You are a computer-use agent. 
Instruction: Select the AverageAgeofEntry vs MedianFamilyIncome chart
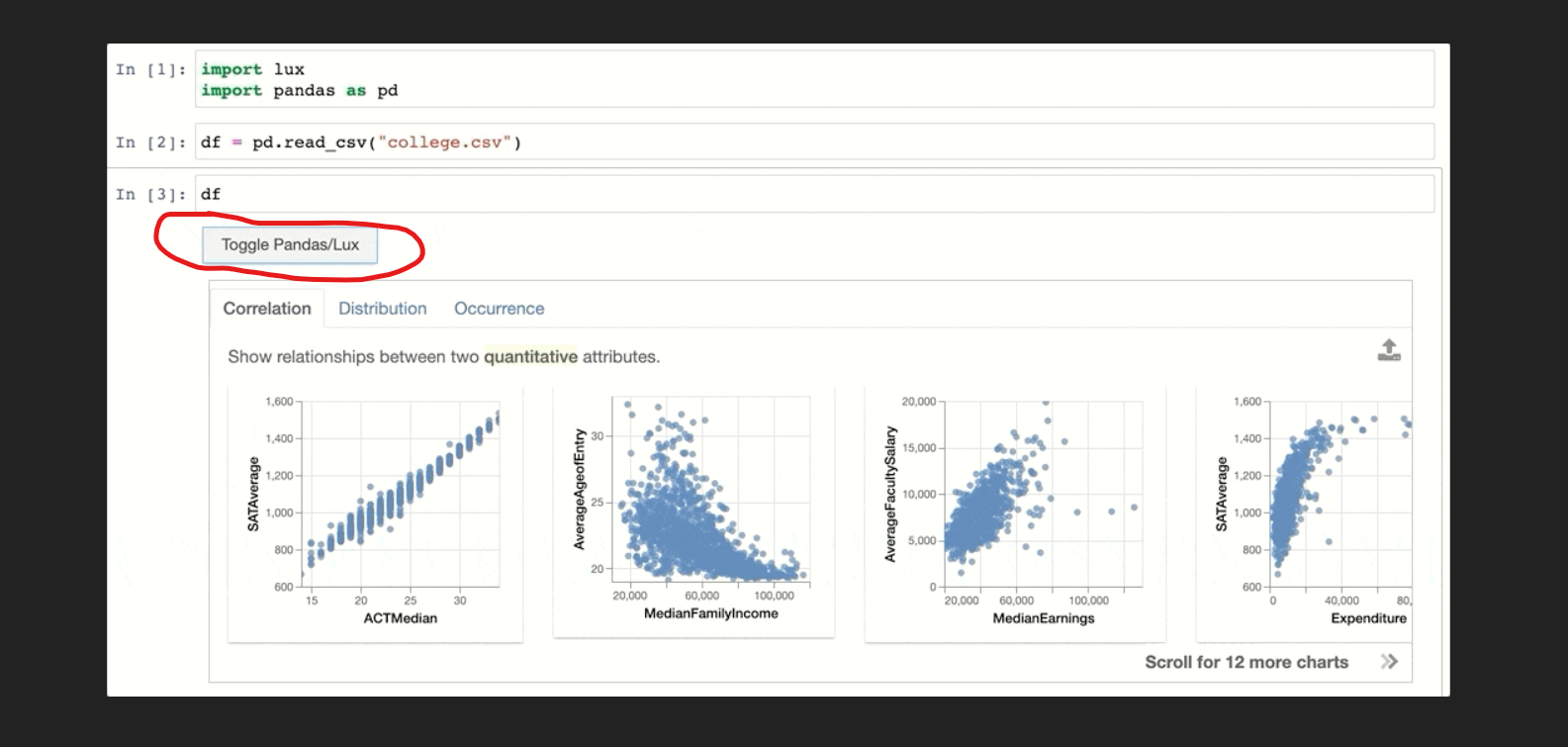click(693, 513)
